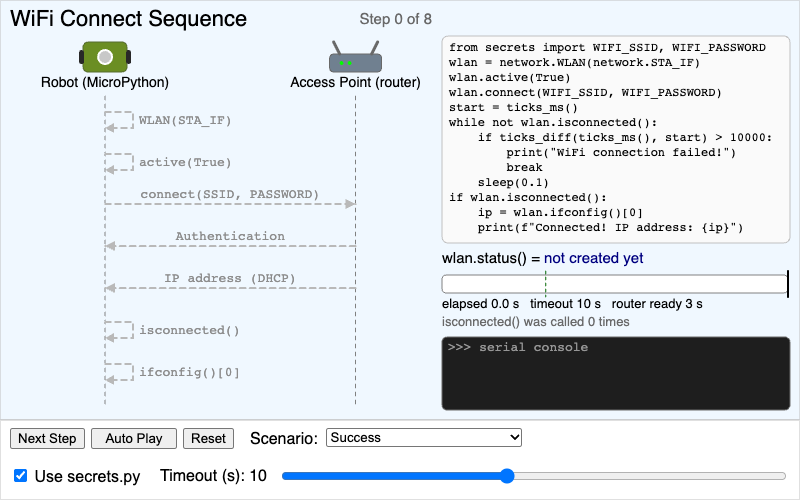Click the Scenario: label
This screenshot has height=502, width=800.
coord(284,438)
